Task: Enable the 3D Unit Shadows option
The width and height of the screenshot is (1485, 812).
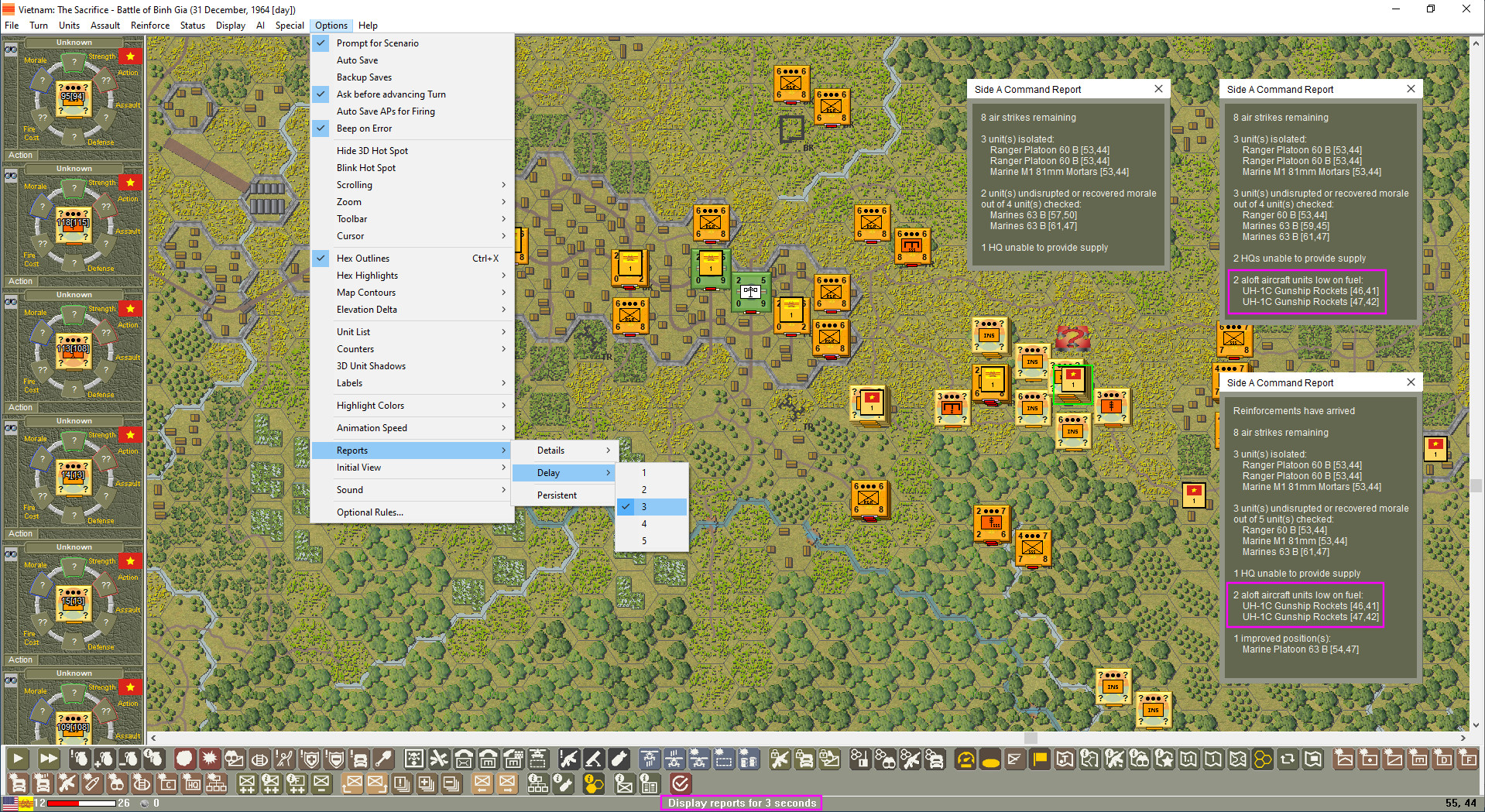Action: pos(413,366)
